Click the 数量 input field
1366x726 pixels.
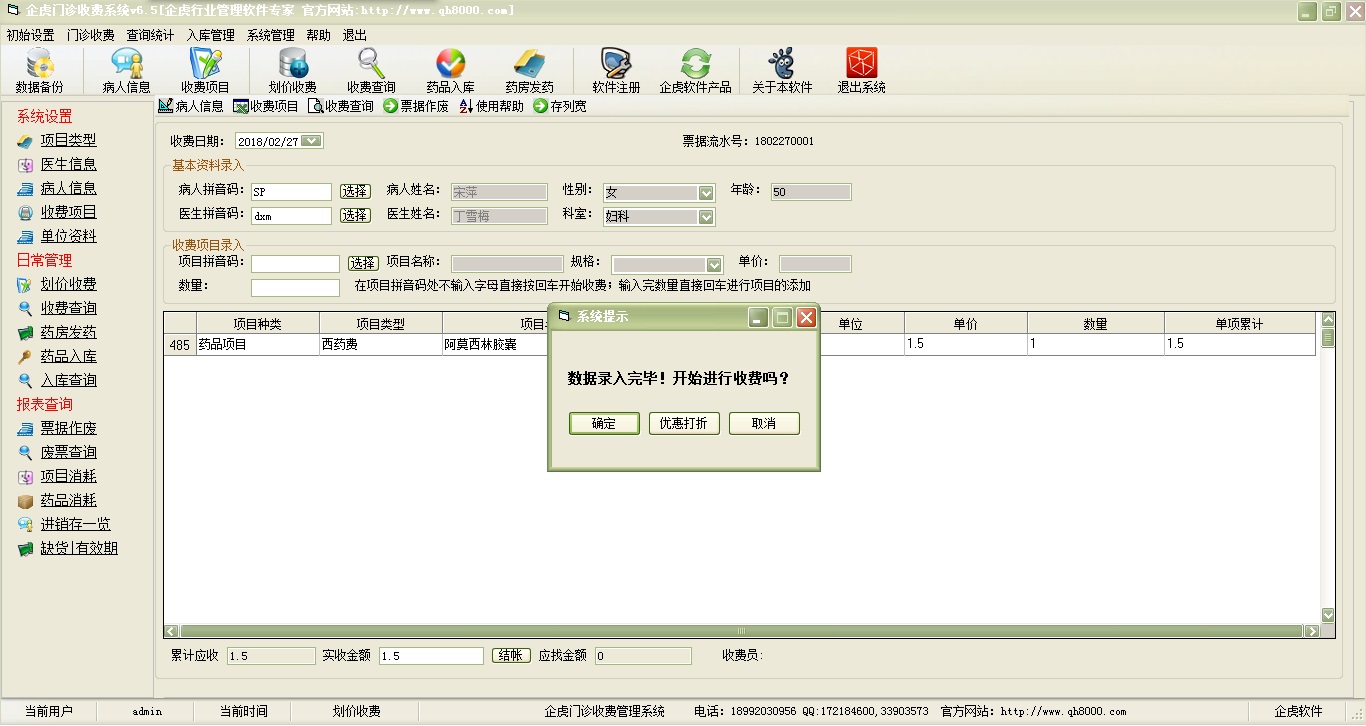click(295, 288)
